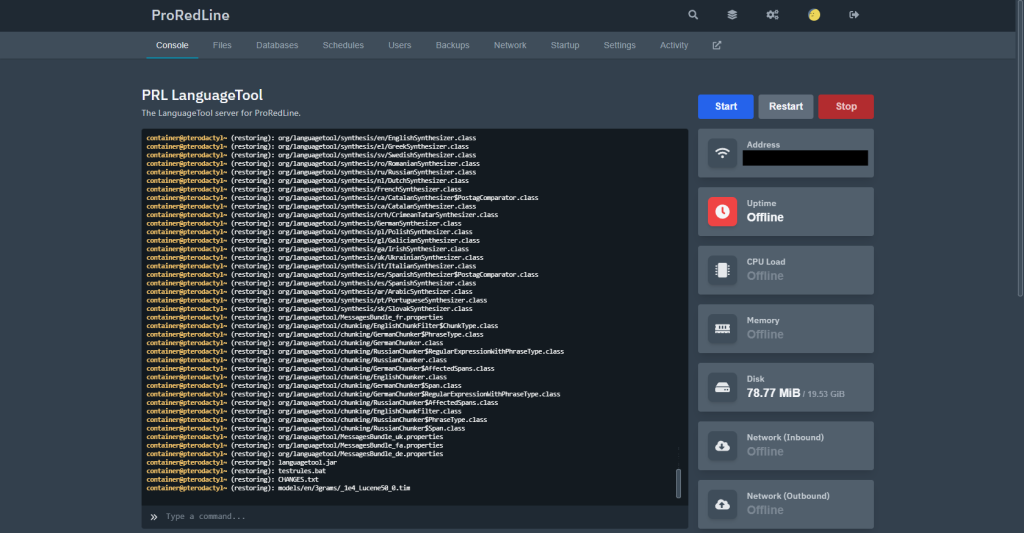Screen dimensions: 1024x533
Task: Click the sign out icon
Action: [x=854, y=15]
